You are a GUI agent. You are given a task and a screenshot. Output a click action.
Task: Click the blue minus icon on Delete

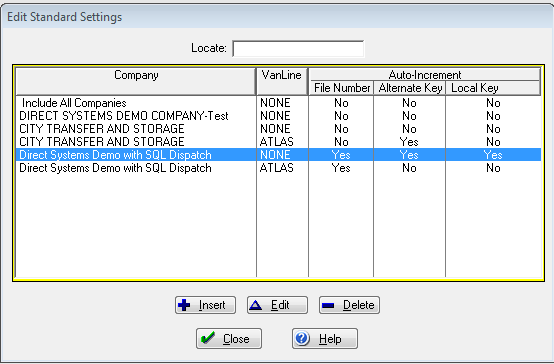pos(328,305)
